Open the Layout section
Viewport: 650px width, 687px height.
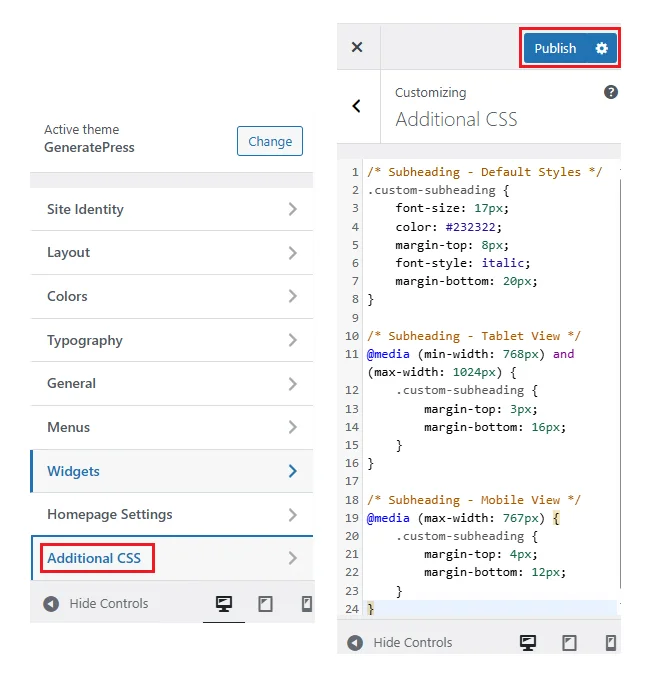click(x=172, y=253)
